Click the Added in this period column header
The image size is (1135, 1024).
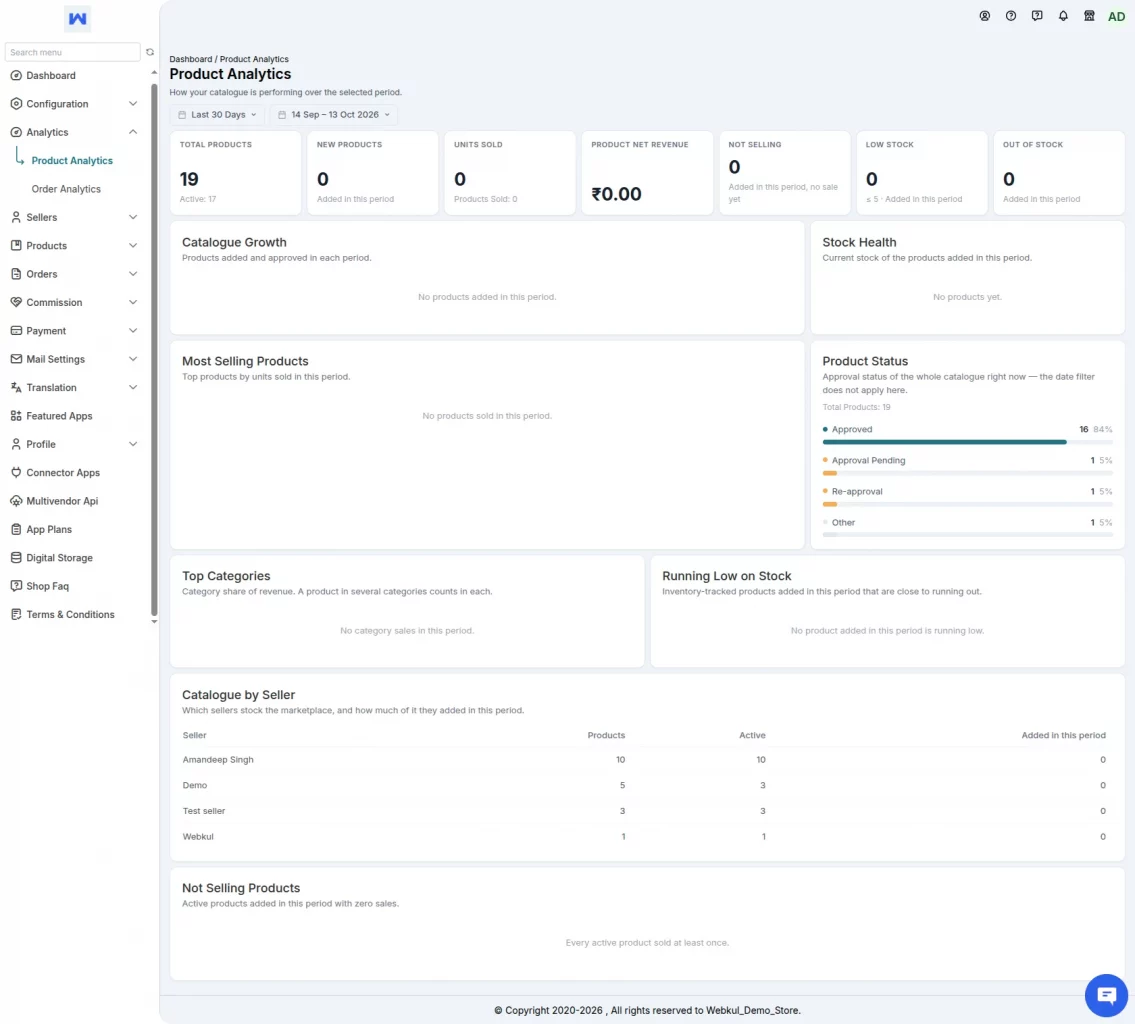pos(1063,735)
